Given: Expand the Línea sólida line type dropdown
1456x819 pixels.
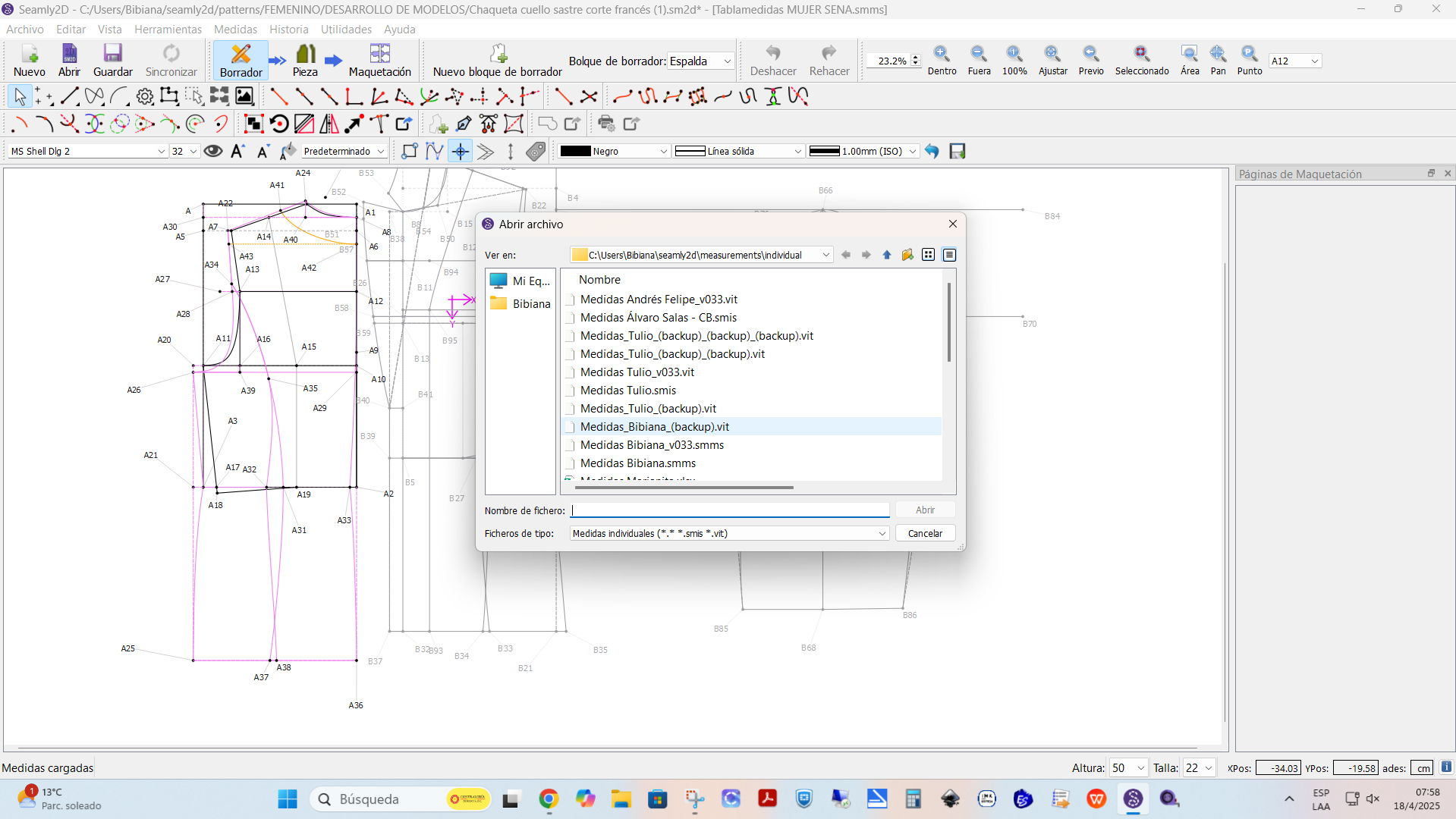Looking at the screenshot, I should coord(738,151).
